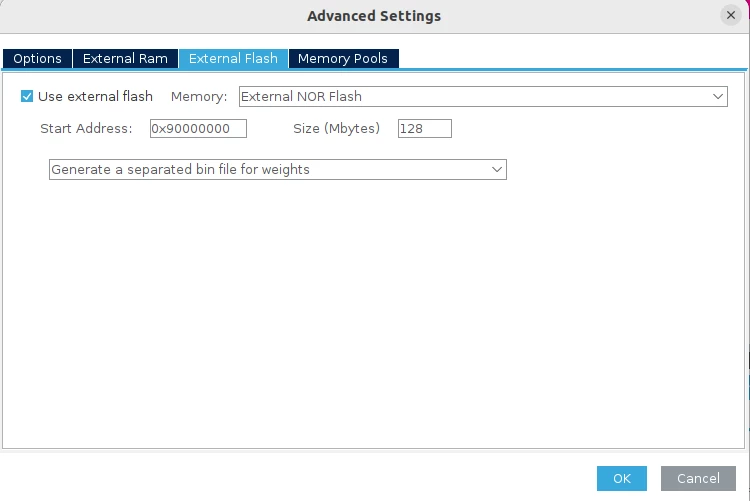750x501 pixels.
Task: Expand the Generate a separated bin file dropdown
Action: pos(278,169)
